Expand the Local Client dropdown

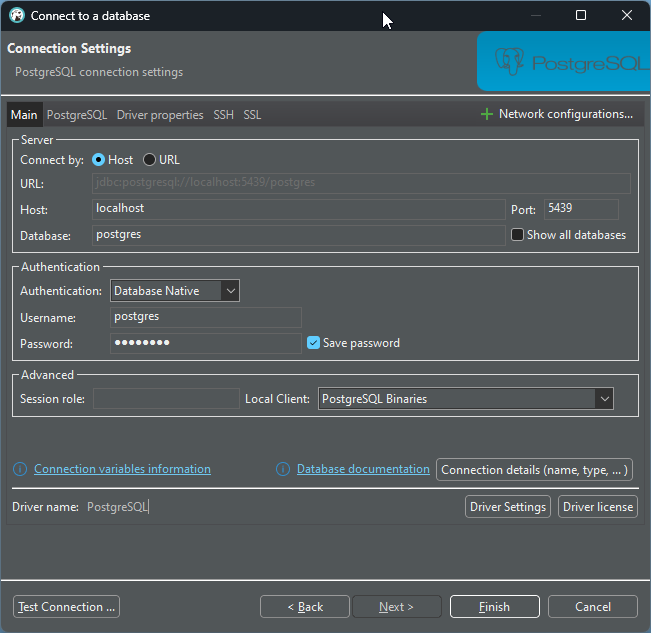(465, 399)
